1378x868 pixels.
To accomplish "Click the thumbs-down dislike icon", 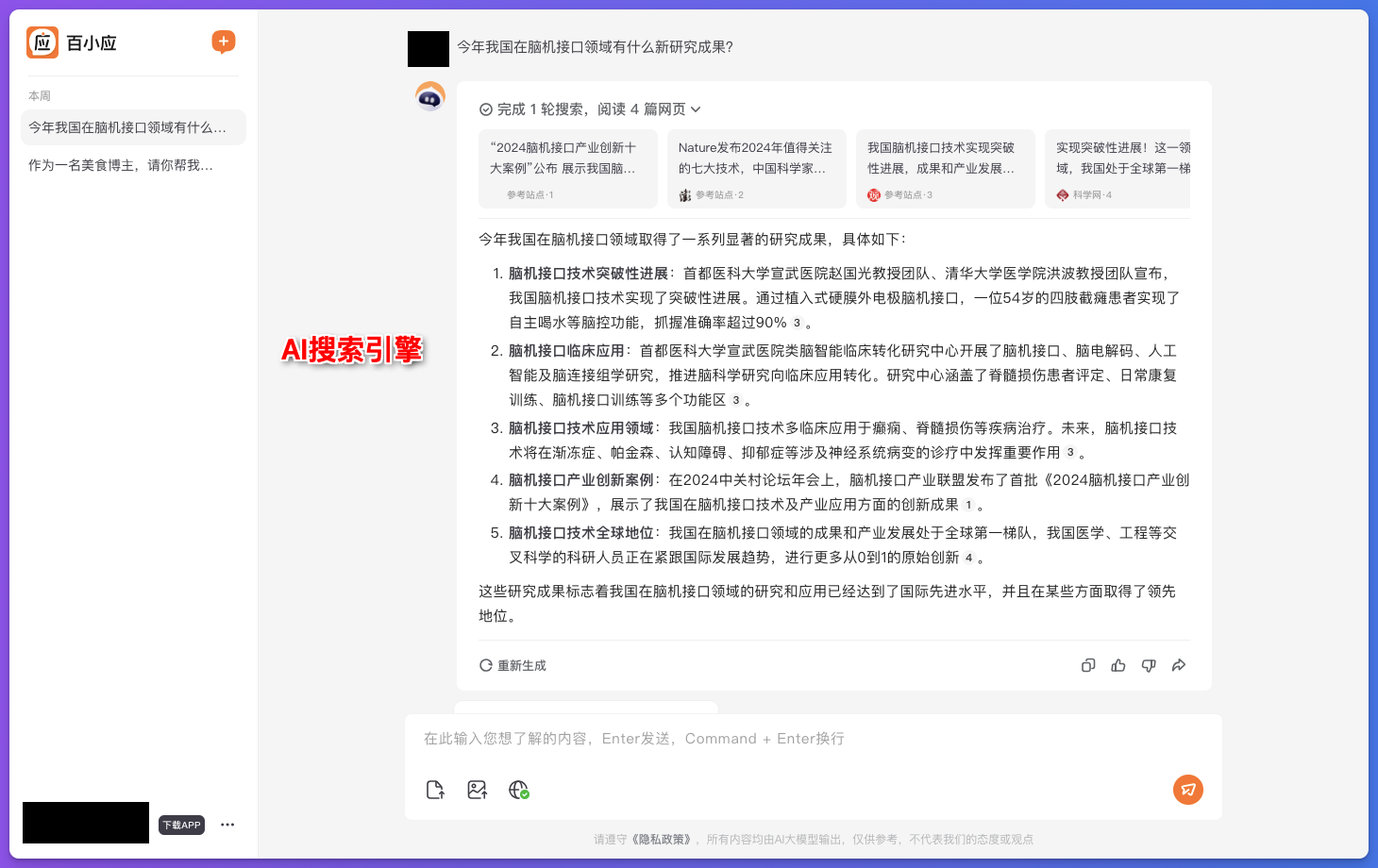I will point(1149,665).
